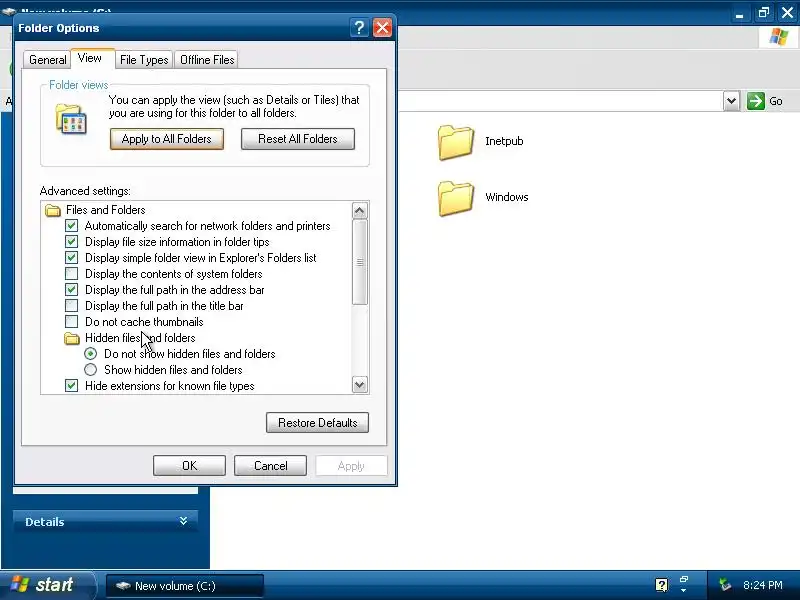Check Display the contents of system folders
The height and width of the screenshot is (600, 800).
click(71, 274)
